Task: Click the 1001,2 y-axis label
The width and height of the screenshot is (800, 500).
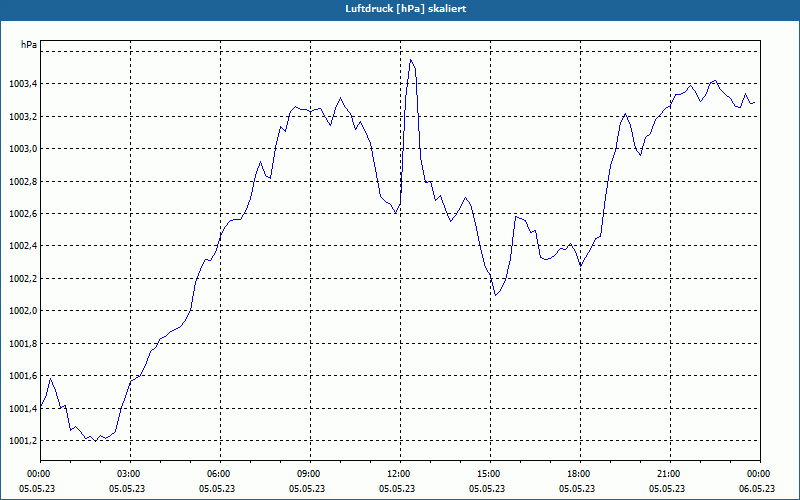Action: point(23,441)
